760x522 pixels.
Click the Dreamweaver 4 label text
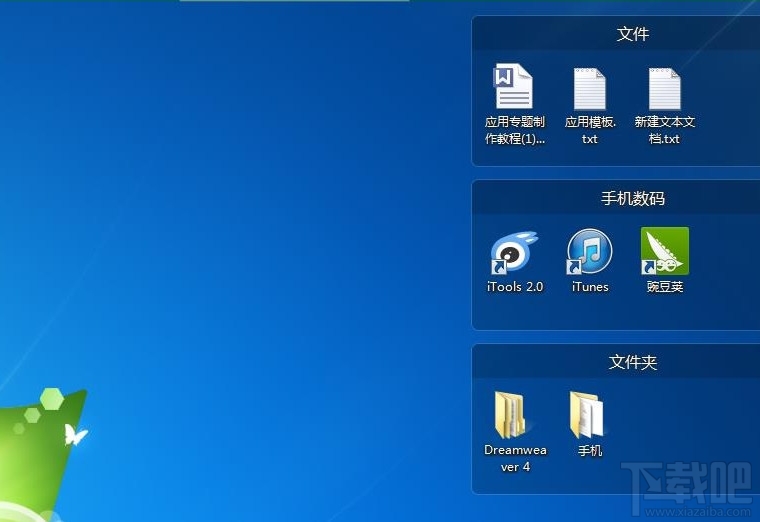tap(515, 458)
